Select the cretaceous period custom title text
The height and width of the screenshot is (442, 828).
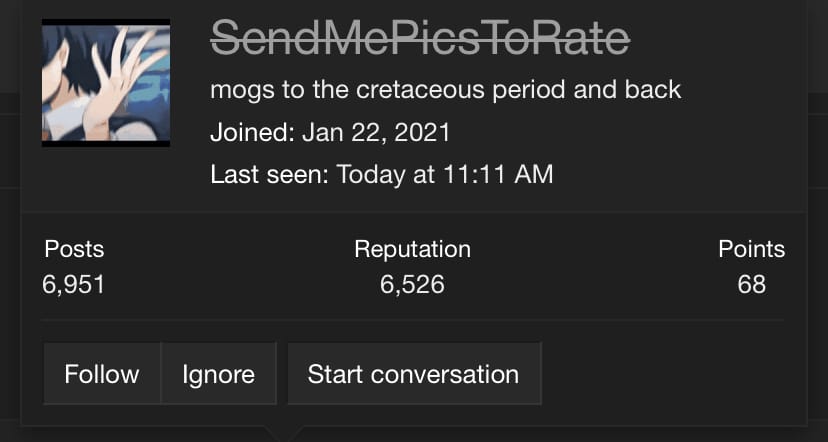pos(446,90)
